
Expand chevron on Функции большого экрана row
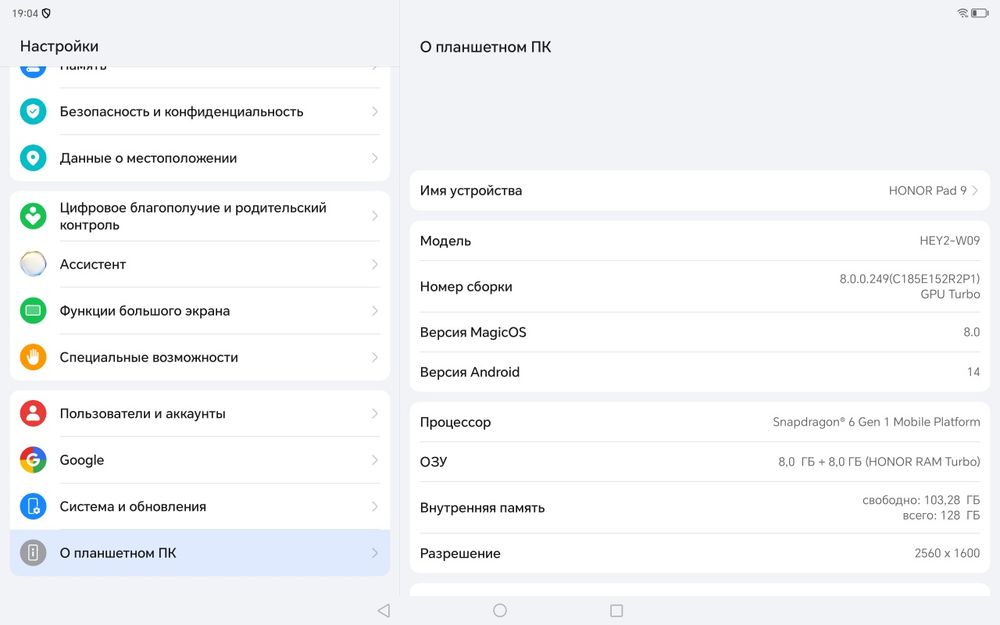(375, 311)
